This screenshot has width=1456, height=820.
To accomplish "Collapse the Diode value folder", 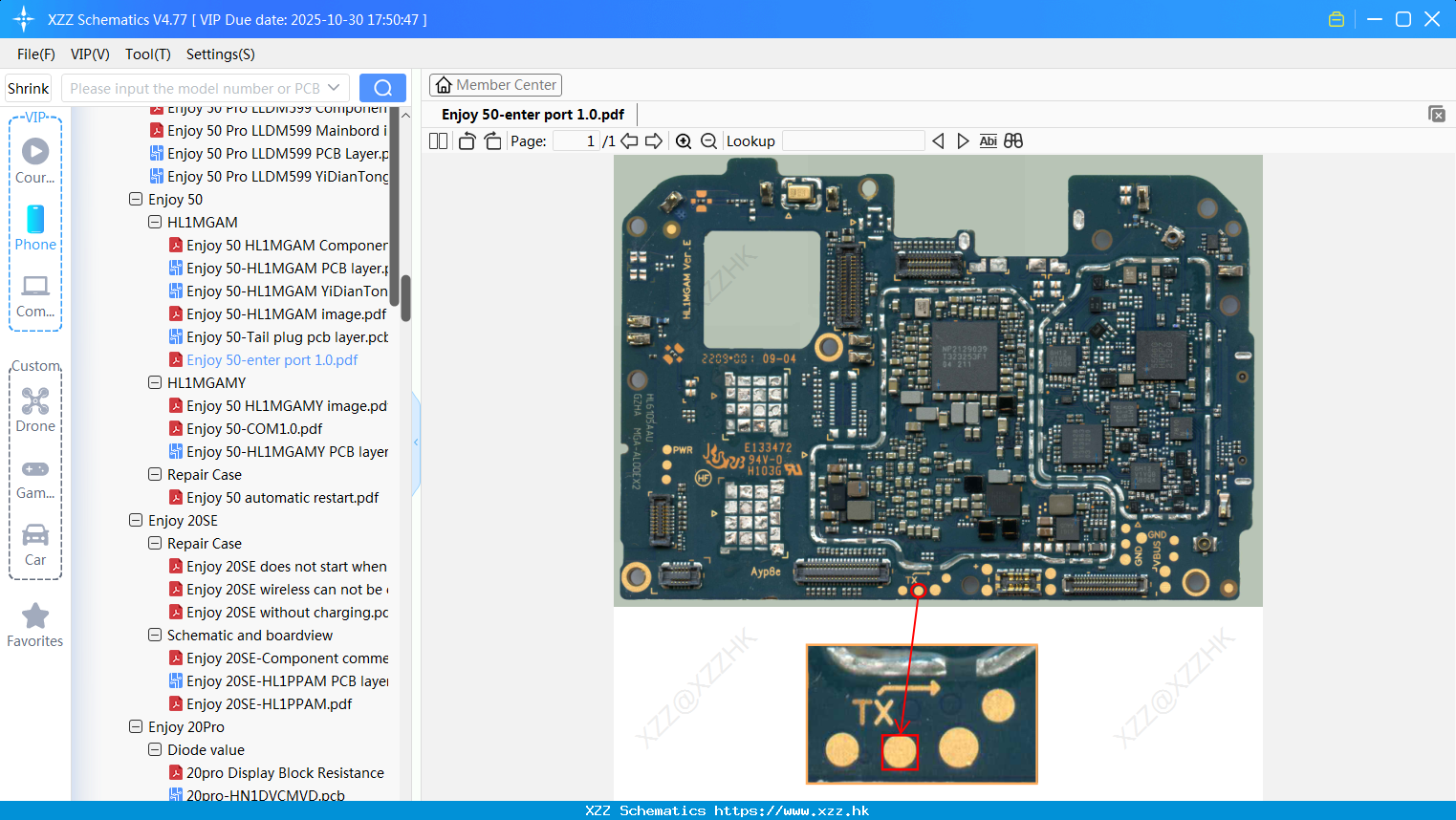I will [155, 749].
